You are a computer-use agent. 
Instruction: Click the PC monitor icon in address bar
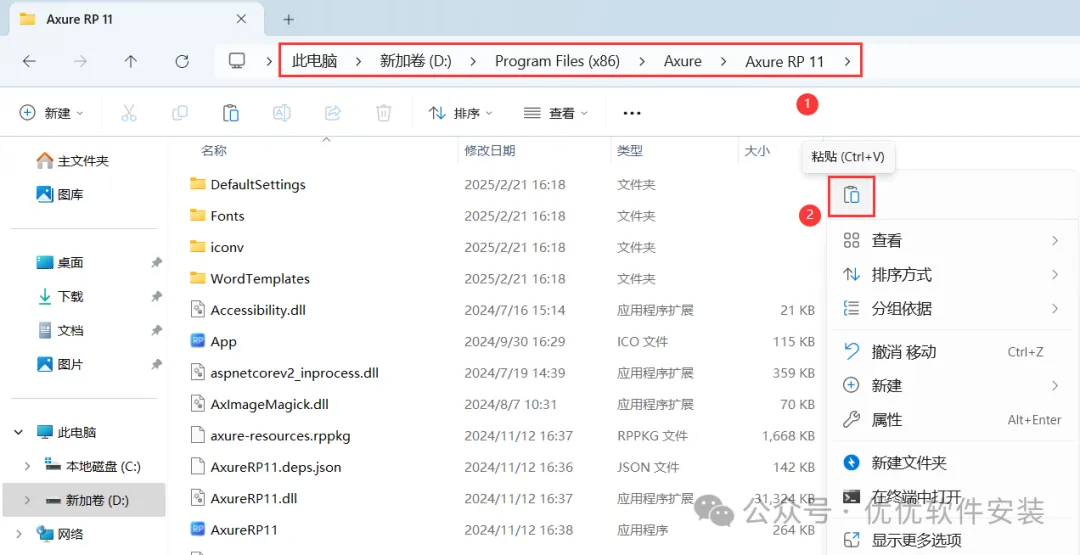click(237, 61)
